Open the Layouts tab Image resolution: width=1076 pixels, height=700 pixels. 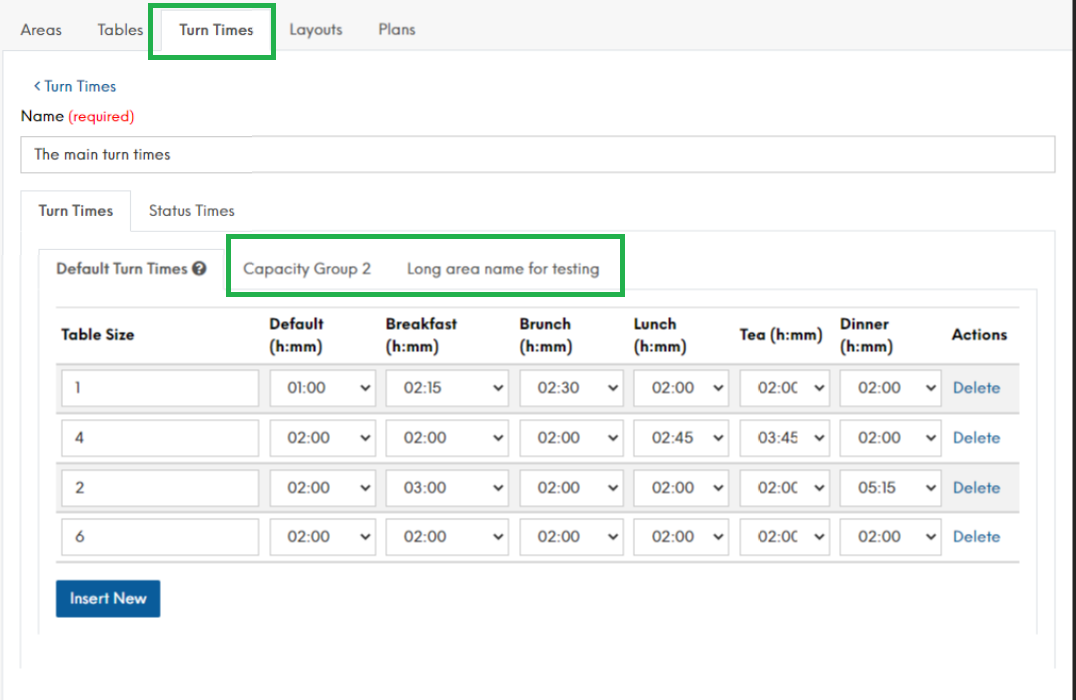click(x=316, y=30)
